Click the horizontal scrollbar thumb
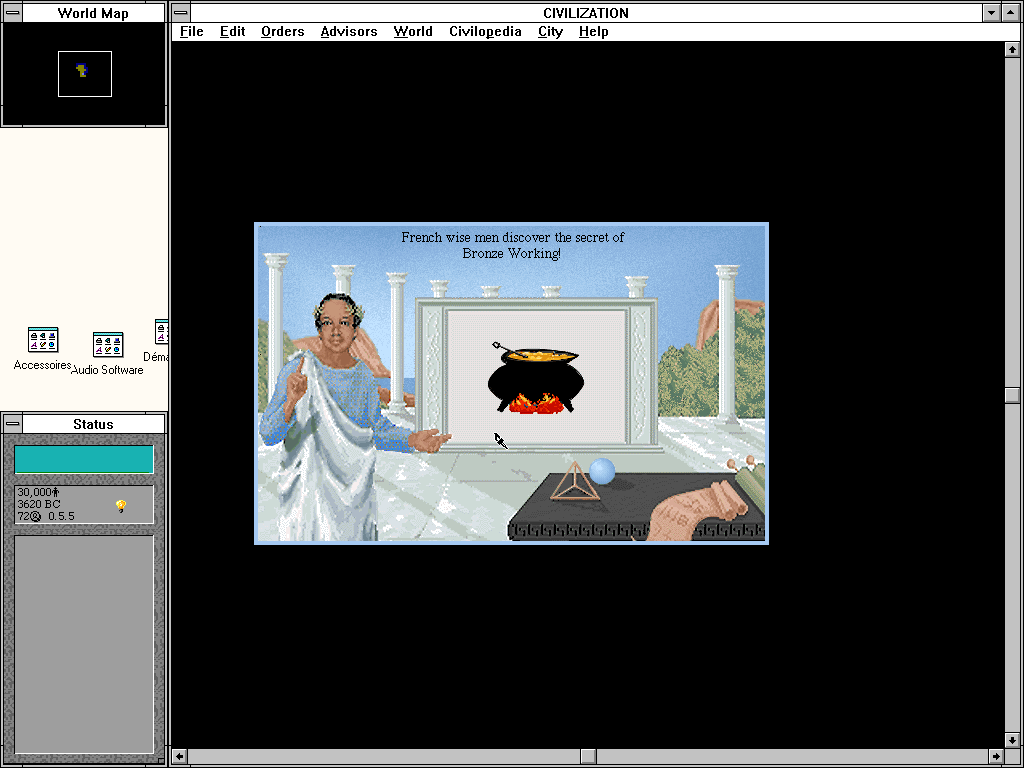1024x768 pixels. [x=588, y=757]
